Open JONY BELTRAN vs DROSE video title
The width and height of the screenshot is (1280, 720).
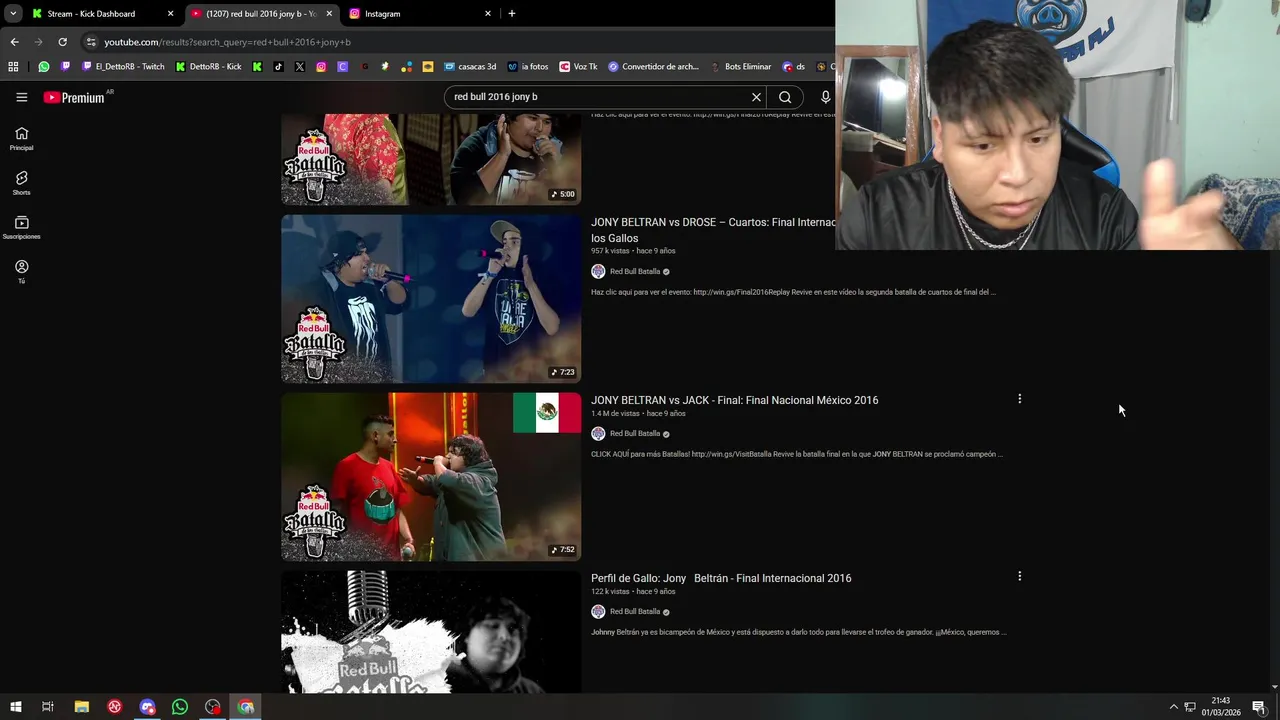pyautogui.click(x=713, y=230)
